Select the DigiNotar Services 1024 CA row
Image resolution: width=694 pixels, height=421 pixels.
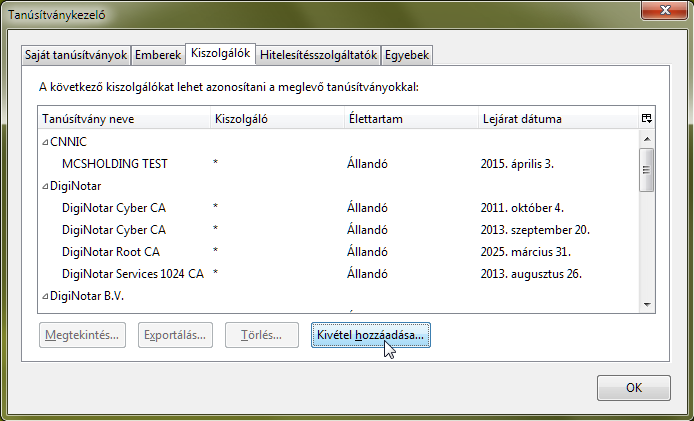[339, 274]
